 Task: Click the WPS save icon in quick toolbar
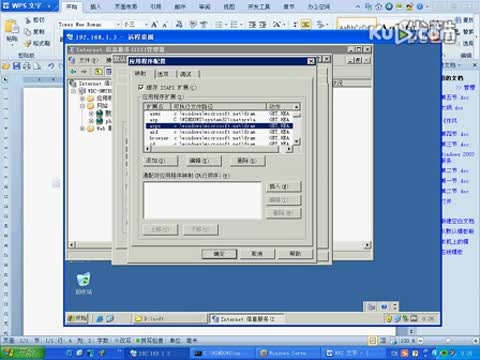click(x=17, y=66)
